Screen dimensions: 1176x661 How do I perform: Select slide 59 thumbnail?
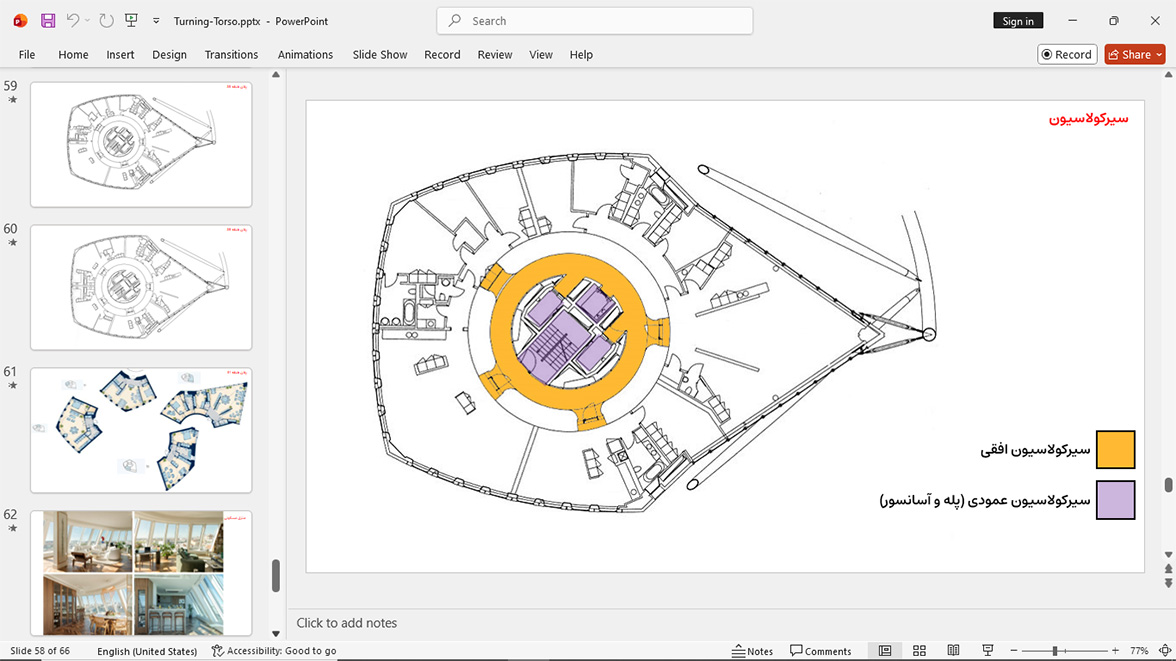coord(141,144)
